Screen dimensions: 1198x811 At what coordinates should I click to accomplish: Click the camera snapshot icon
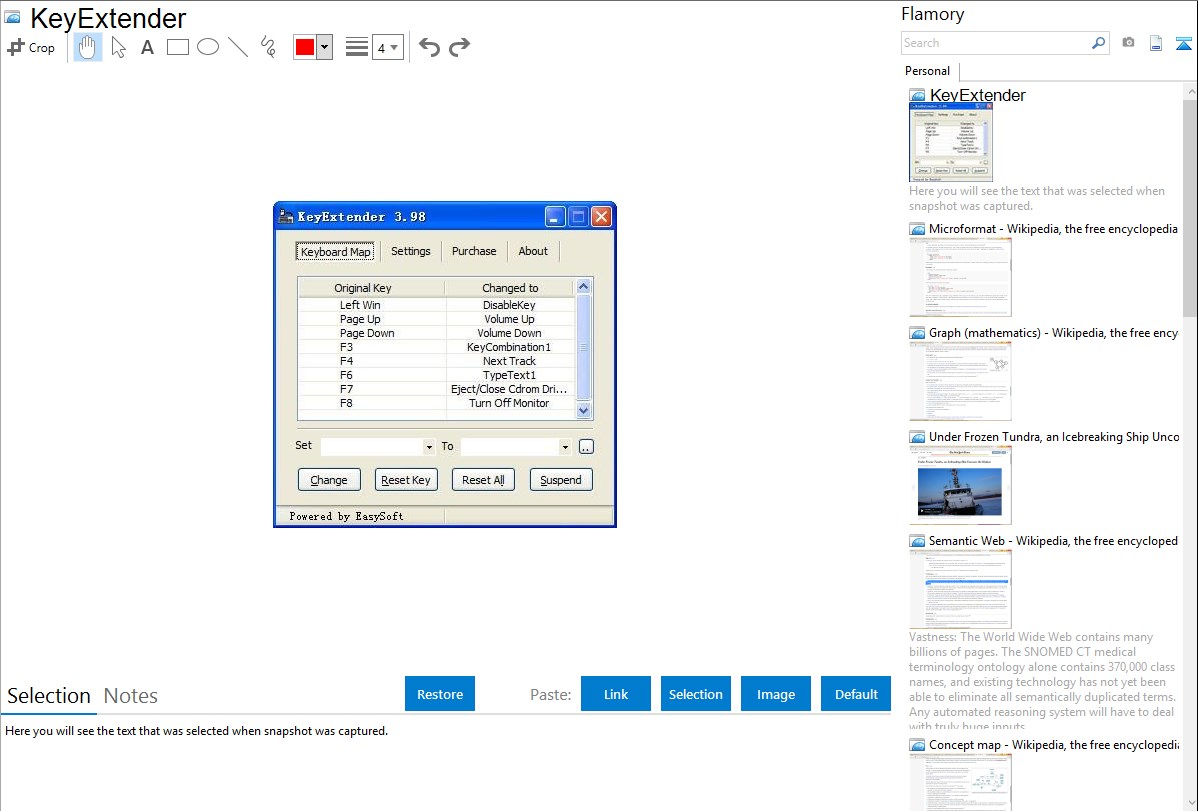[x=1128, y=43]
